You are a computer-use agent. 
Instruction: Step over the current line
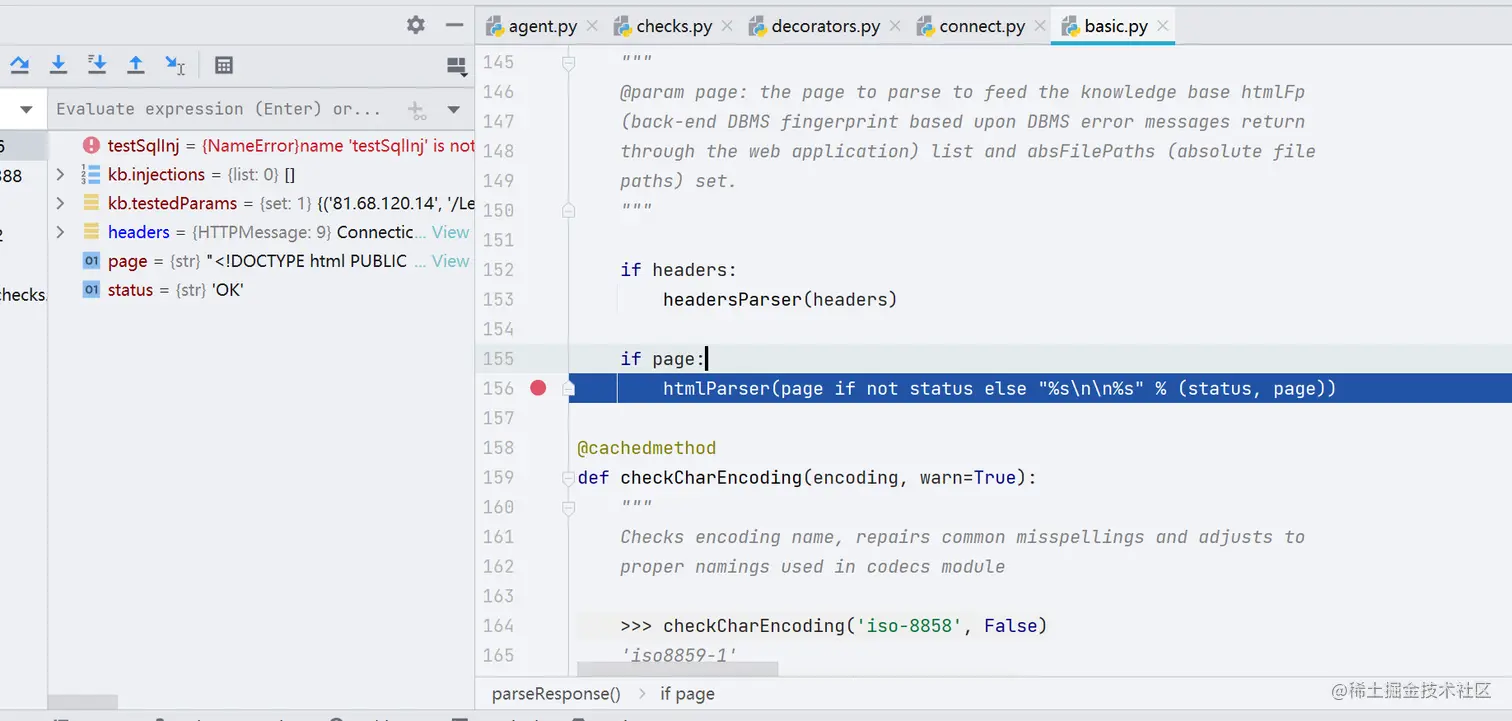20,65
